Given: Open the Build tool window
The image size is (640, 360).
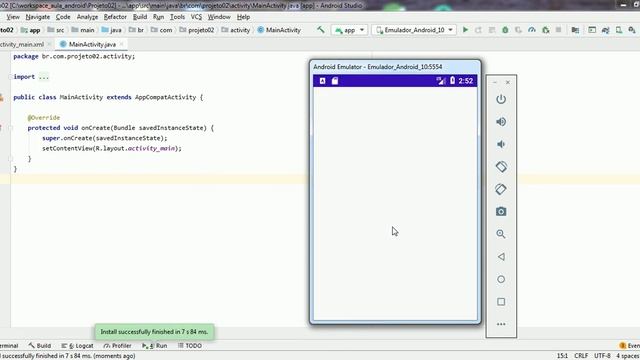Looking at the screenshot, I should 40,346.
